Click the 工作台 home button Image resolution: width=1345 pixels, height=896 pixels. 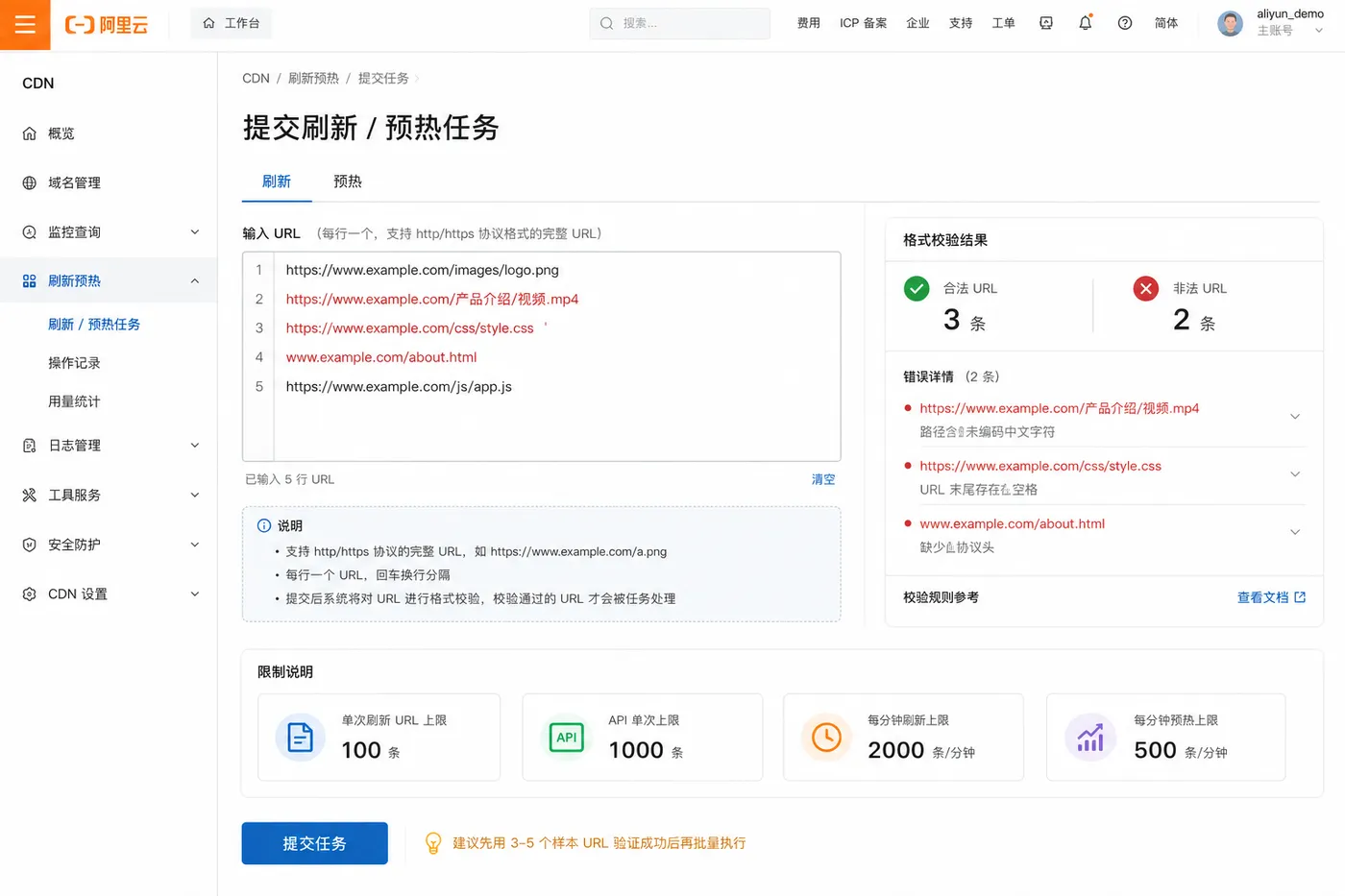point(232,23)
